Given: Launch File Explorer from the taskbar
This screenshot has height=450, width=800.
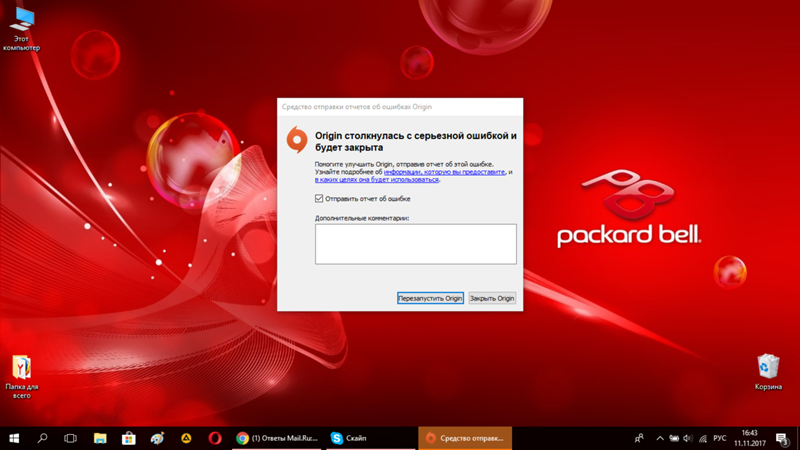Looking at the screenshot, I should [100, 438].
